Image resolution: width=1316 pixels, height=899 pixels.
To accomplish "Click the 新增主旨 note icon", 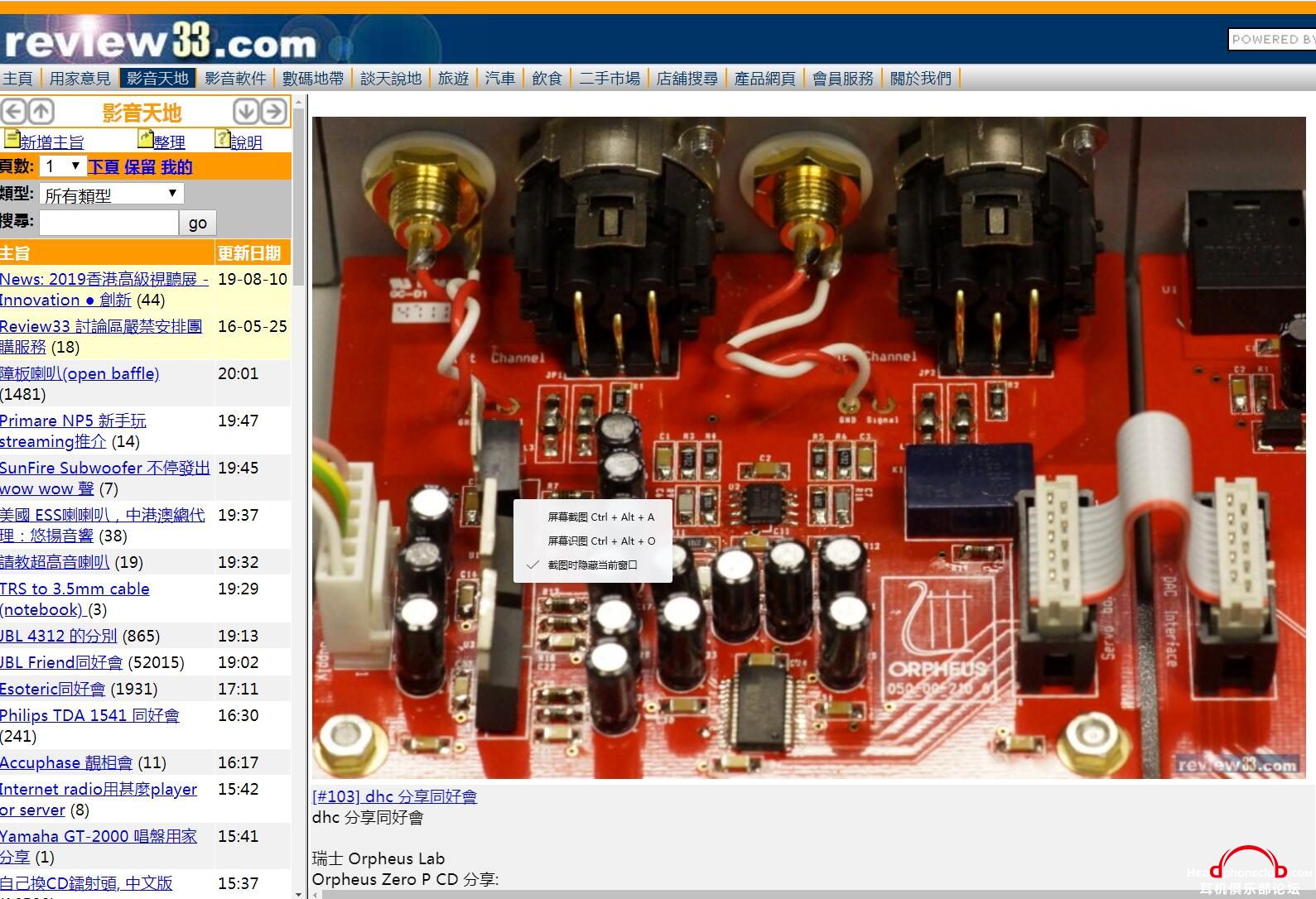I will tap(11, 138).
